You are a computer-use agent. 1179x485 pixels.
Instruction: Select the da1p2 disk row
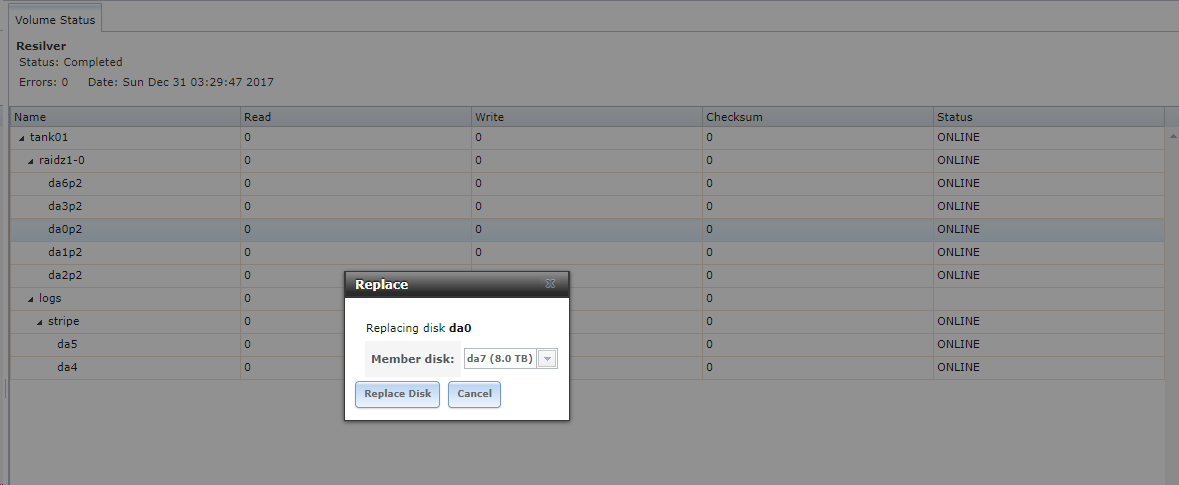[586, 253]
